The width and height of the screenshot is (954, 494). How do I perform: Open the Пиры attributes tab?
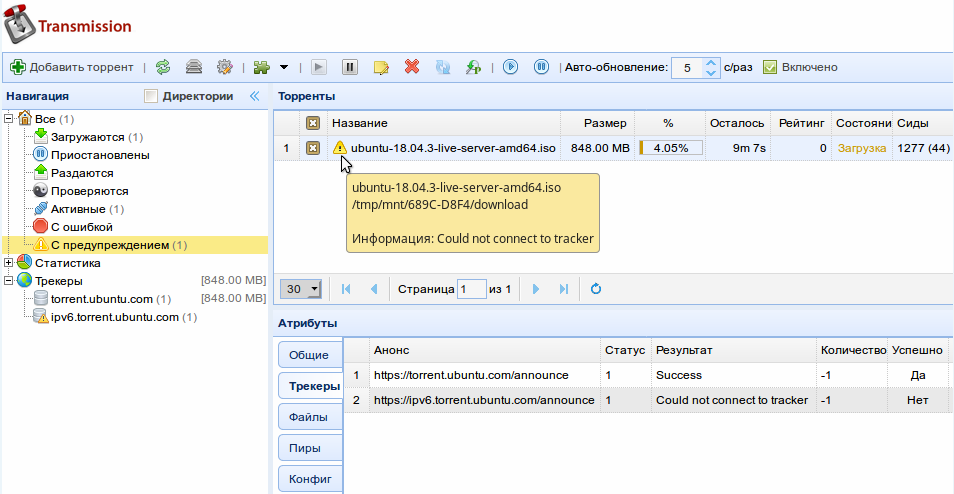pos(309,447)
